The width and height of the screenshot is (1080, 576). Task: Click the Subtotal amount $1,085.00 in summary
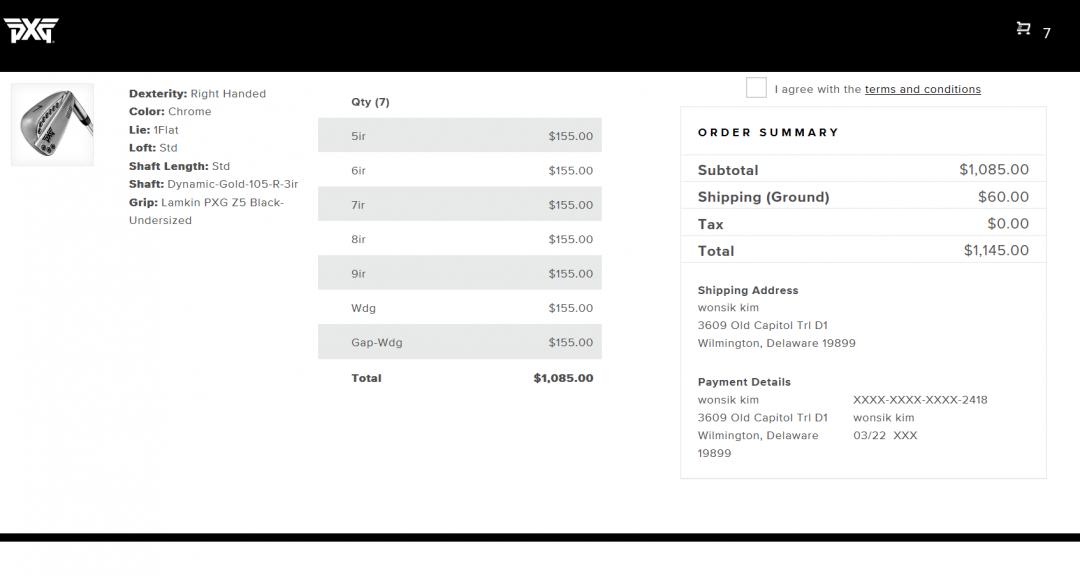993,170
